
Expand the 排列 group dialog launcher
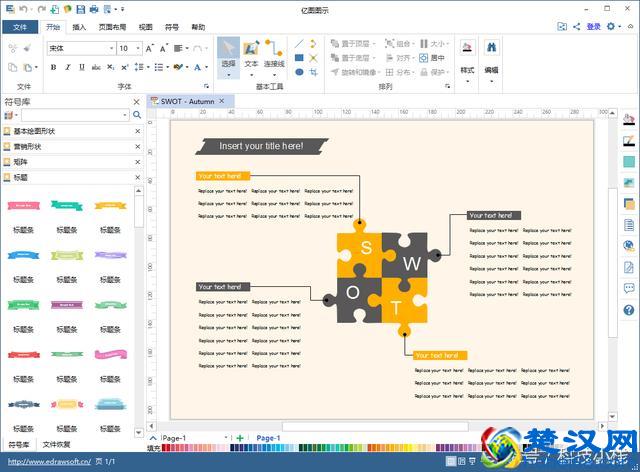(447, 86)
